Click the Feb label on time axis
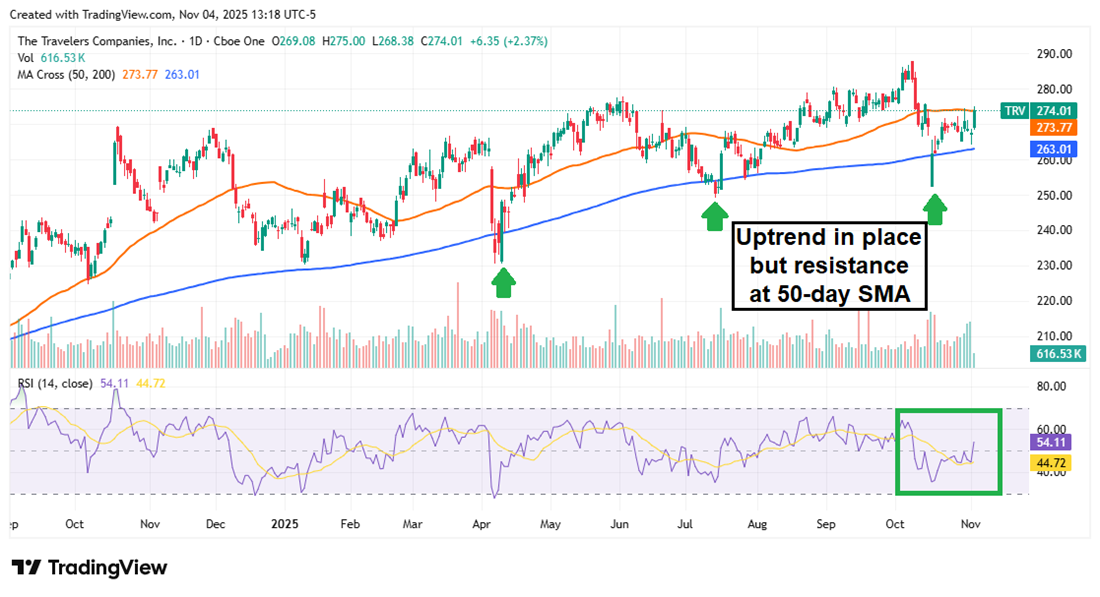This screenshot has height=597, width=1100. [350, 524]
